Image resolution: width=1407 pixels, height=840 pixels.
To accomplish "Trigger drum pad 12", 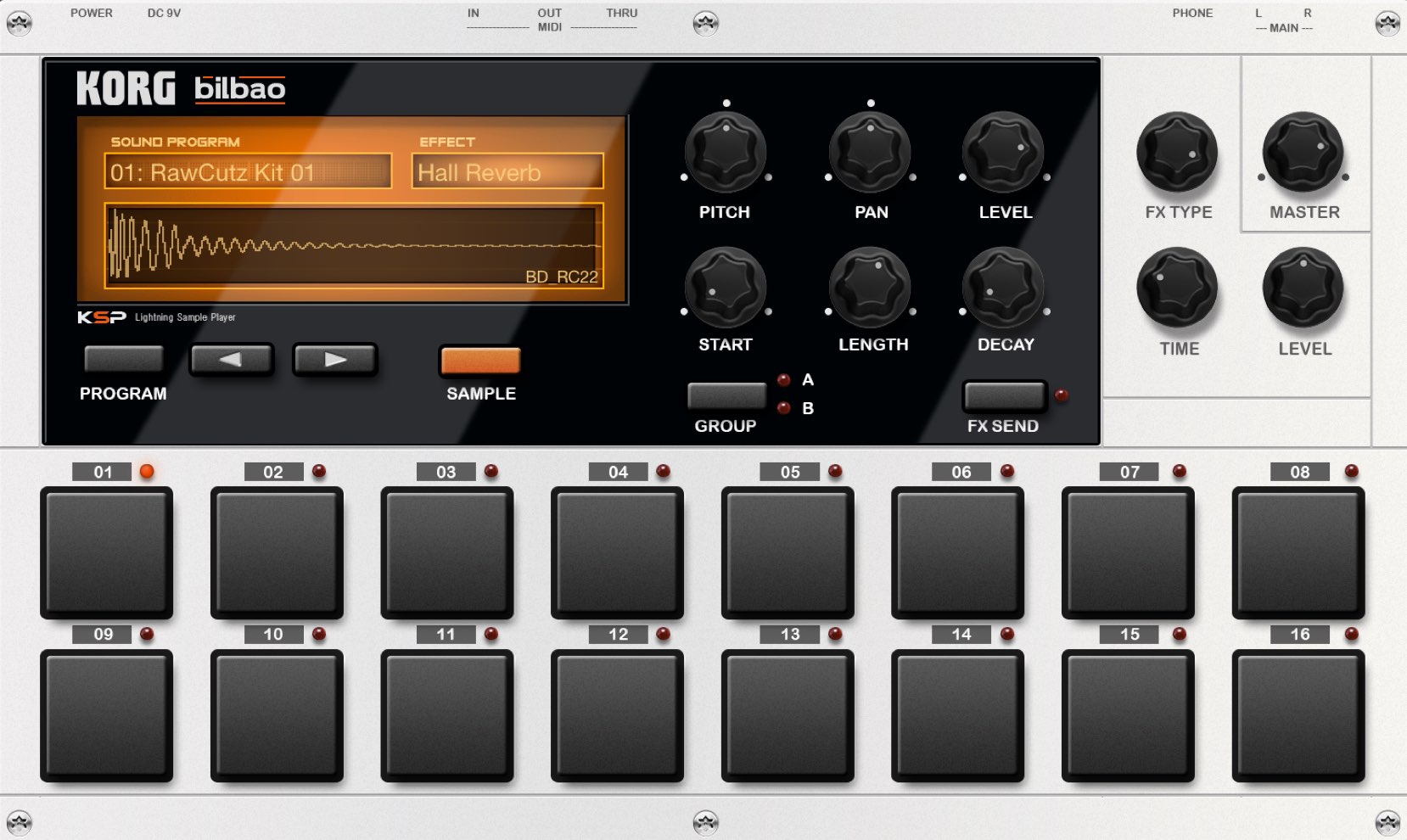I will 617,715.
